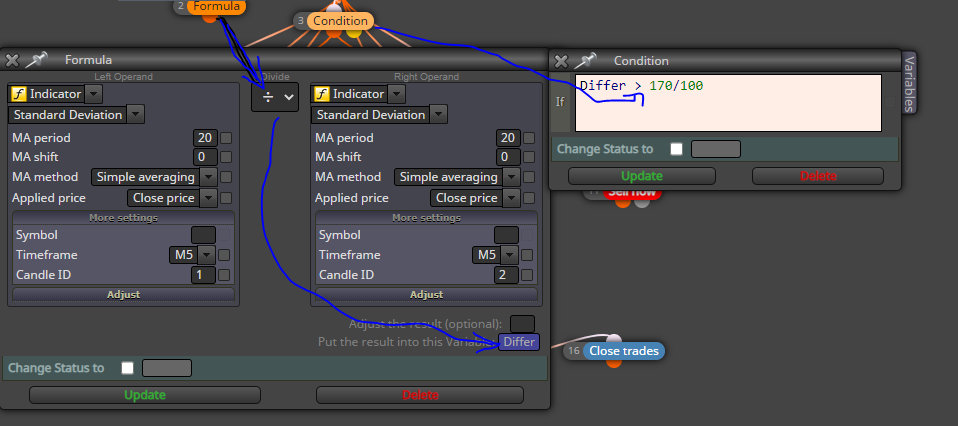Collapse right operand More settings section
Viewport: 958px width, 426px height.
(x=426, y=218)
